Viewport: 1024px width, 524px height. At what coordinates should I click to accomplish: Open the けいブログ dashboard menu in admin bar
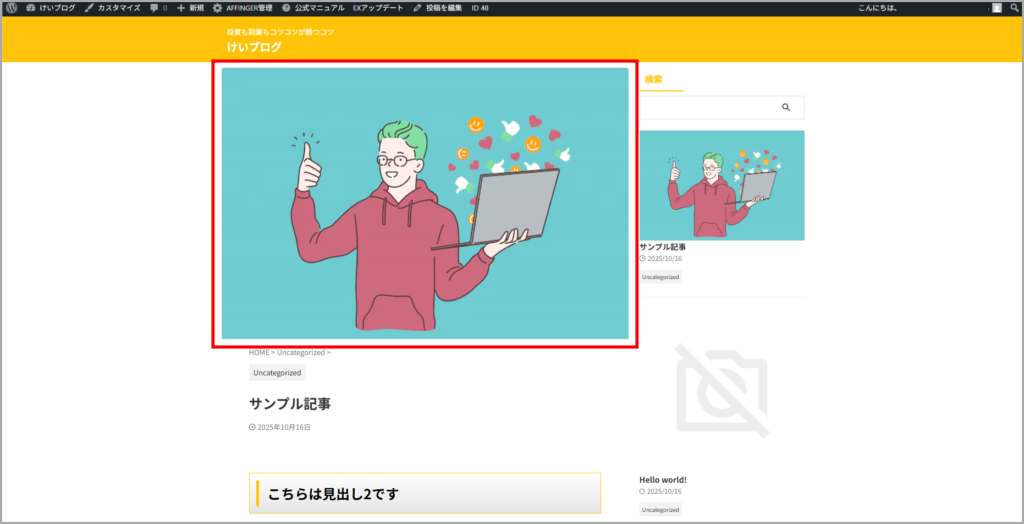pos(52,8)
